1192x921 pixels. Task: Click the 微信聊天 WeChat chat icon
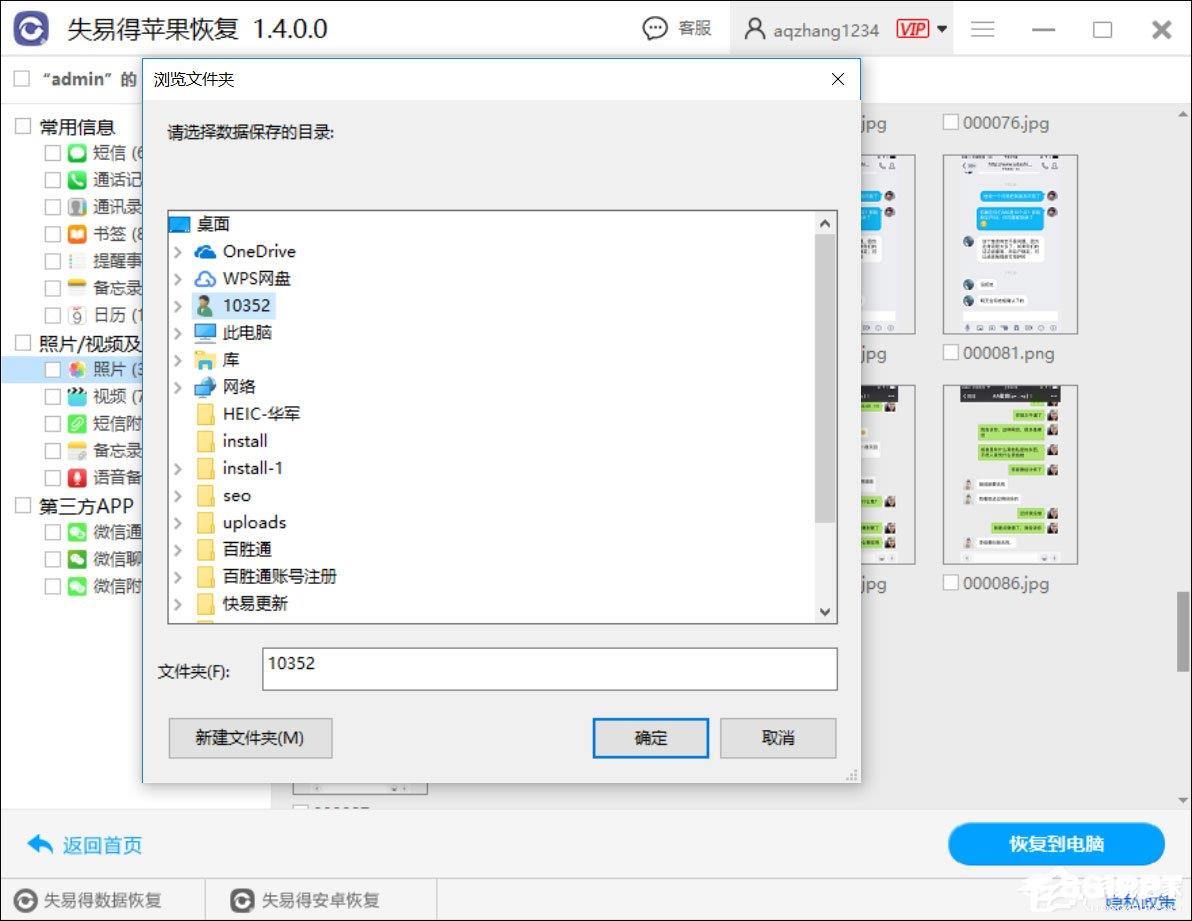pos(77,559)
